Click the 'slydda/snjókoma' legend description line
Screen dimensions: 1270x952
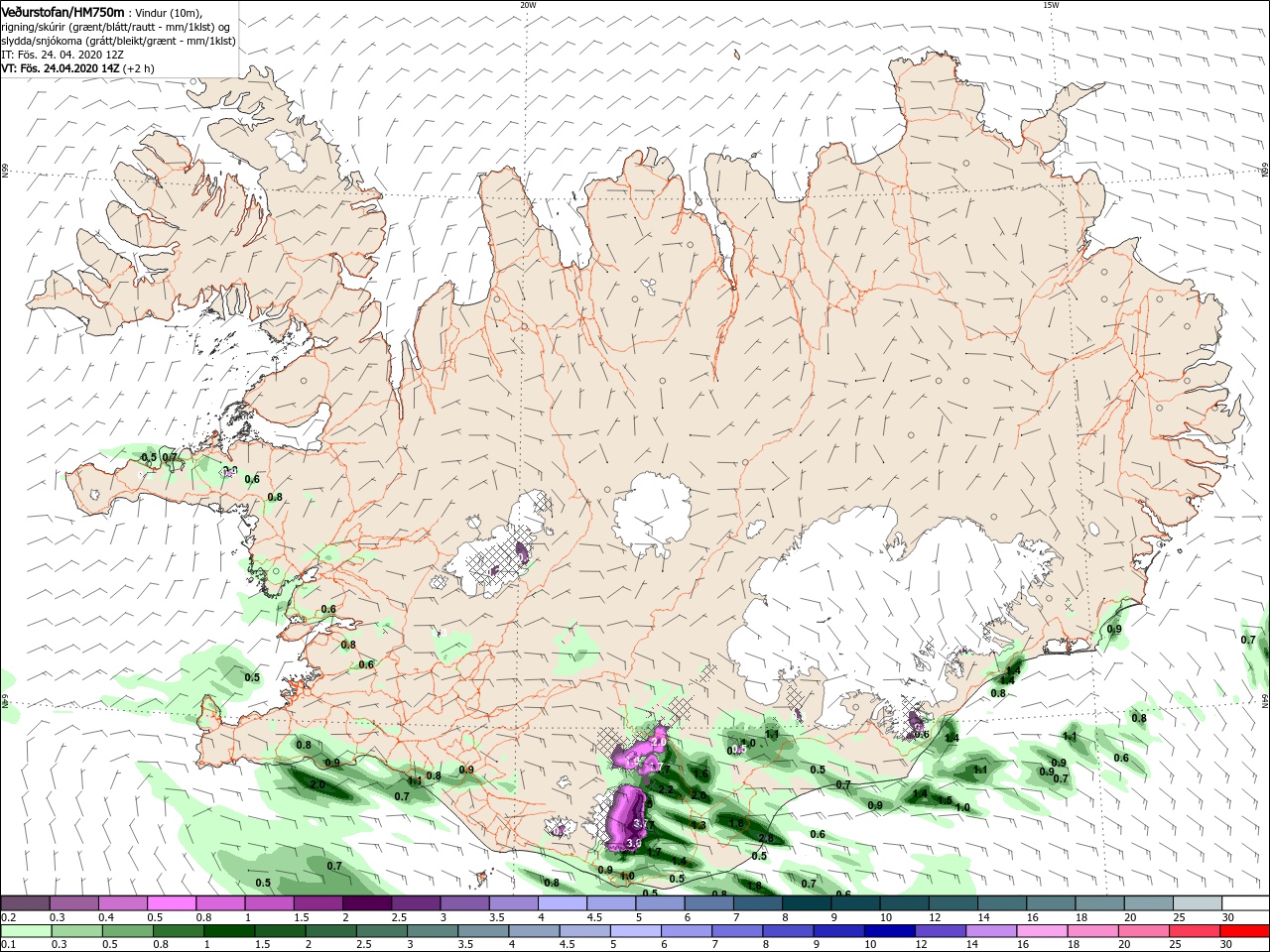[118, 41]
